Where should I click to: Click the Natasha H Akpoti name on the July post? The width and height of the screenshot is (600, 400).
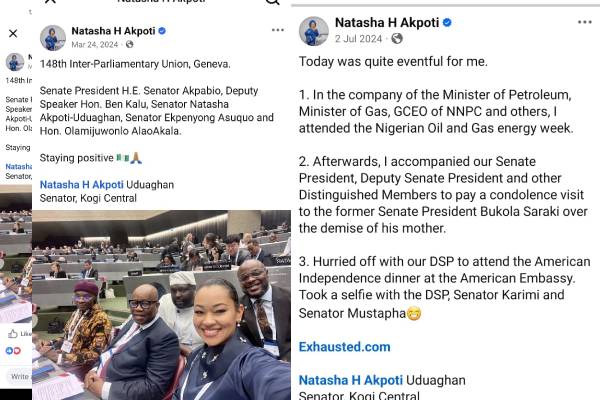(x=386, y=22)
